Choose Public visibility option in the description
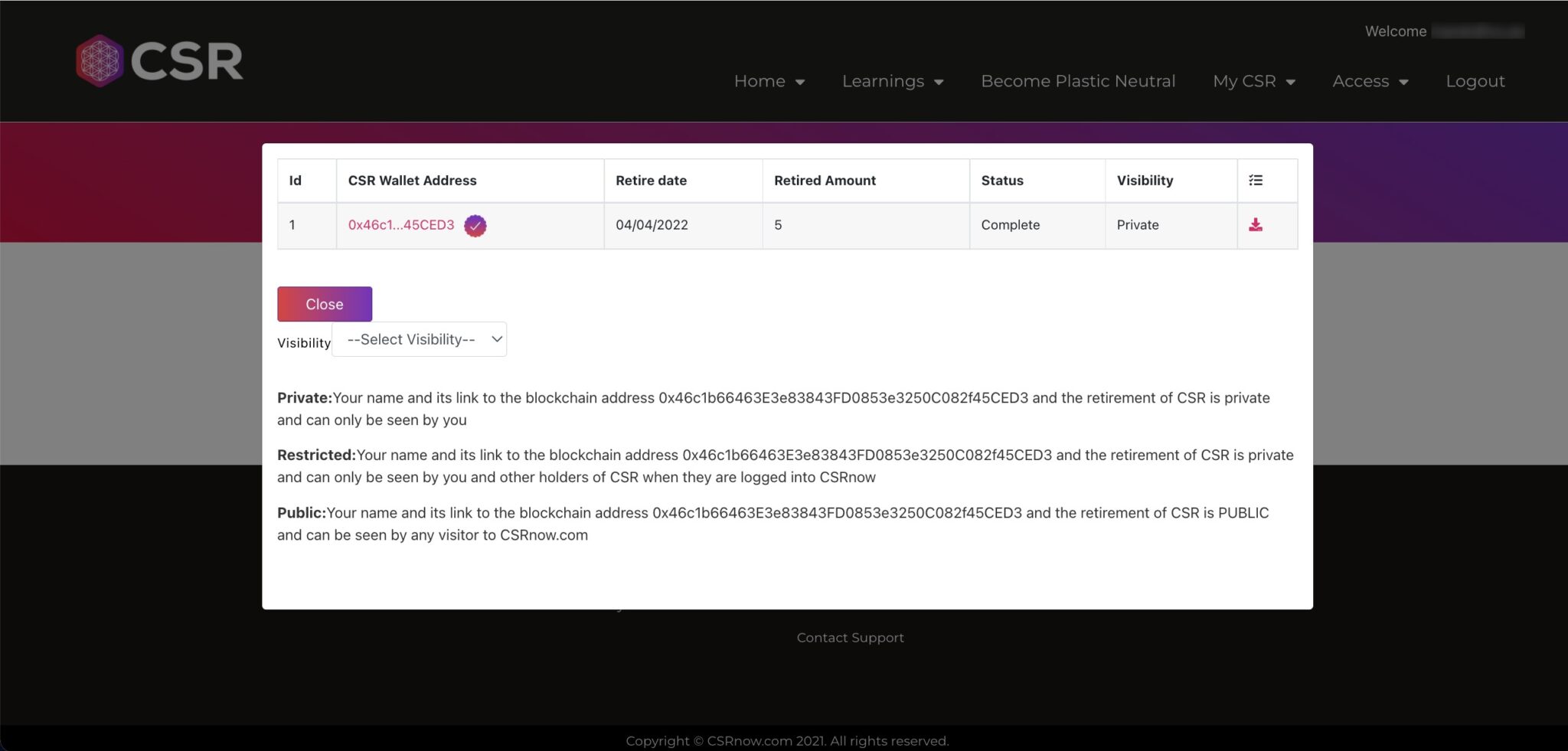 point(301,513)
